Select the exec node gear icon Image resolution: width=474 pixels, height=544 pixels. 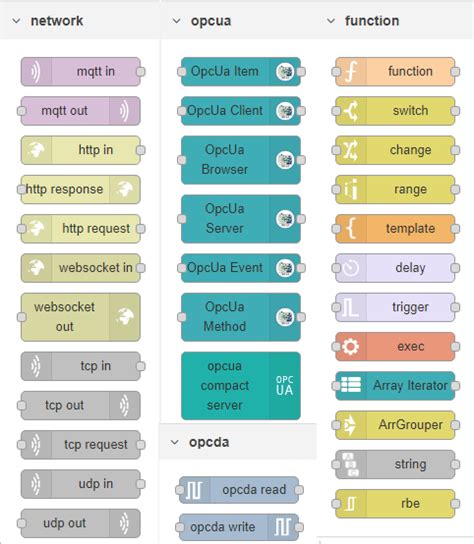[x=350, y=346]
